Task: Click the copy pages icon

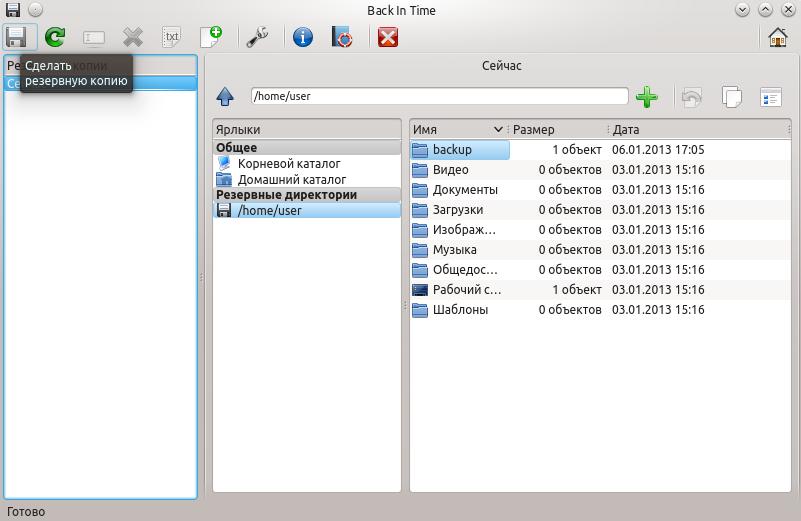Action: [x=732, y=97]
